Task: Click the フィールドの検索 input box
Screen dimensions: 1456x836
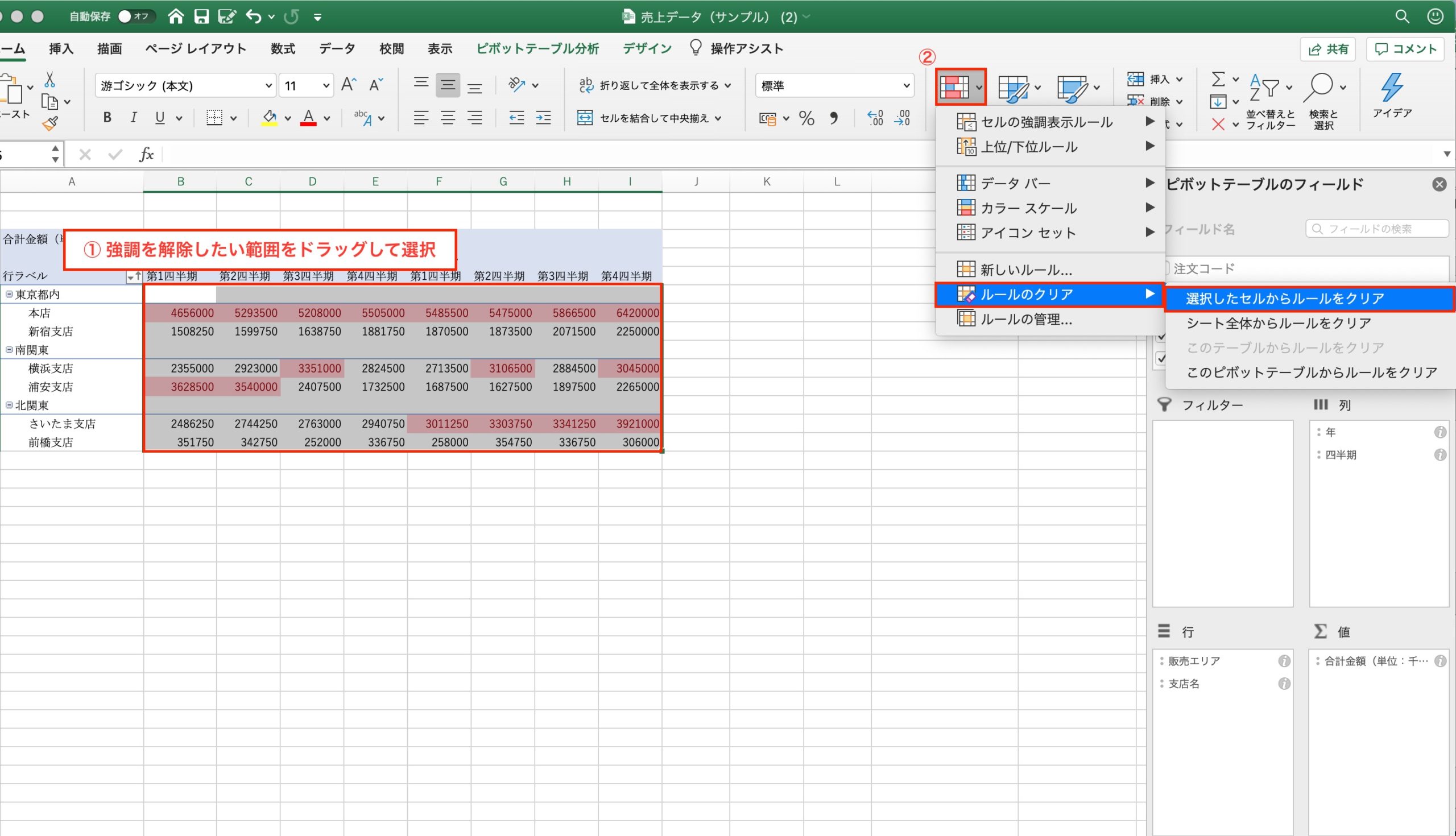Action: (1377, 229)
